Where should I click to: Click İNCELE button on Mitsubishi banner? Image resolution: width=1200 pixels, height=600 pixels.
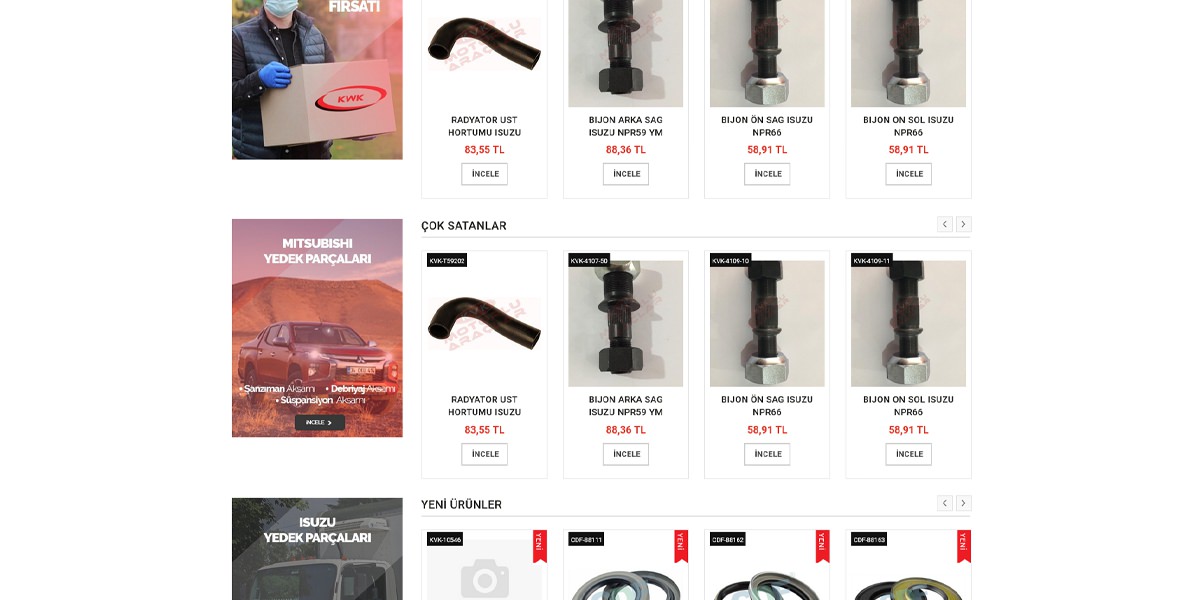tap(319, 423)
